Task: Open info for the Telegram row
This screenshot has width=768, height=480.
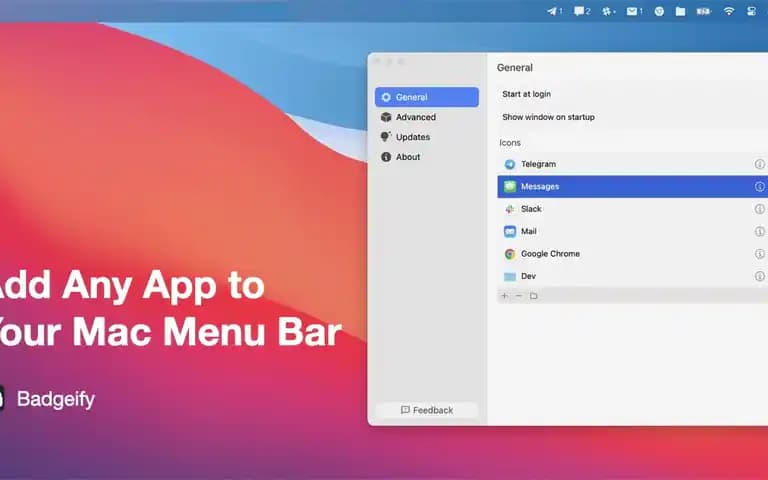Action: [759, 164]
